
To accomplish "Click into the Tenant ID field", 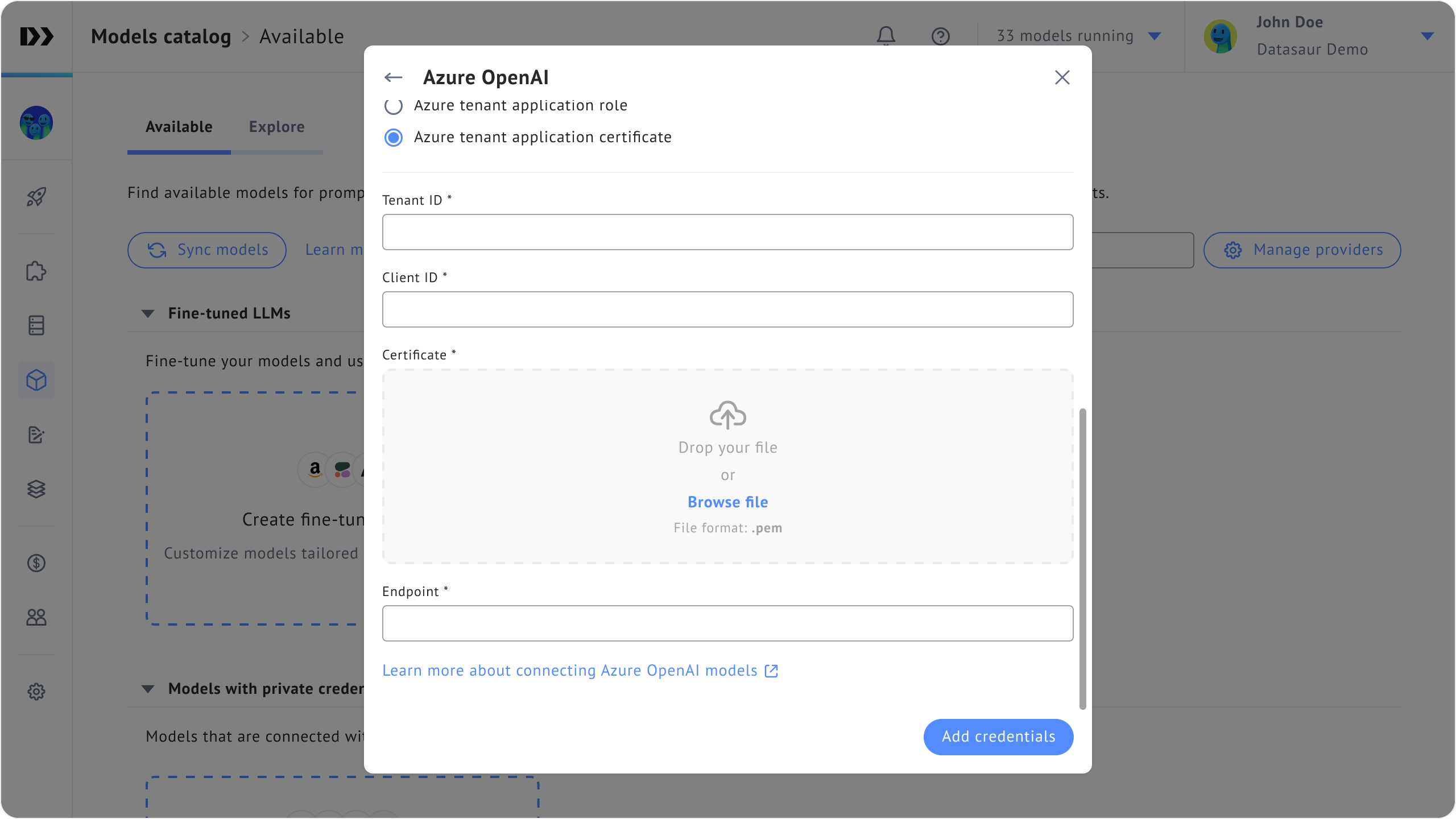I will pos(727,232).
